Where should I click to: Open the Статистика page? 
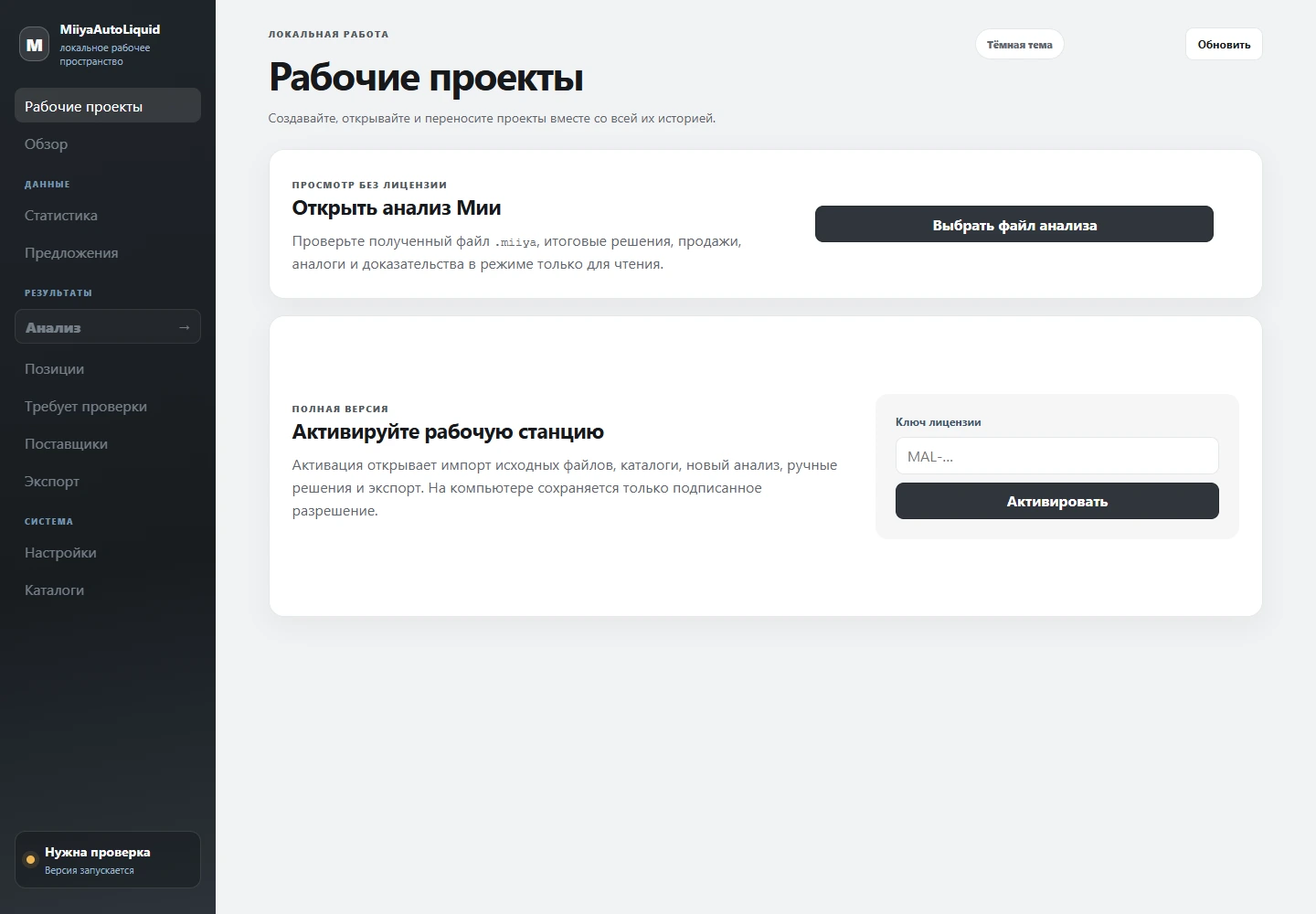pos(108,216)
